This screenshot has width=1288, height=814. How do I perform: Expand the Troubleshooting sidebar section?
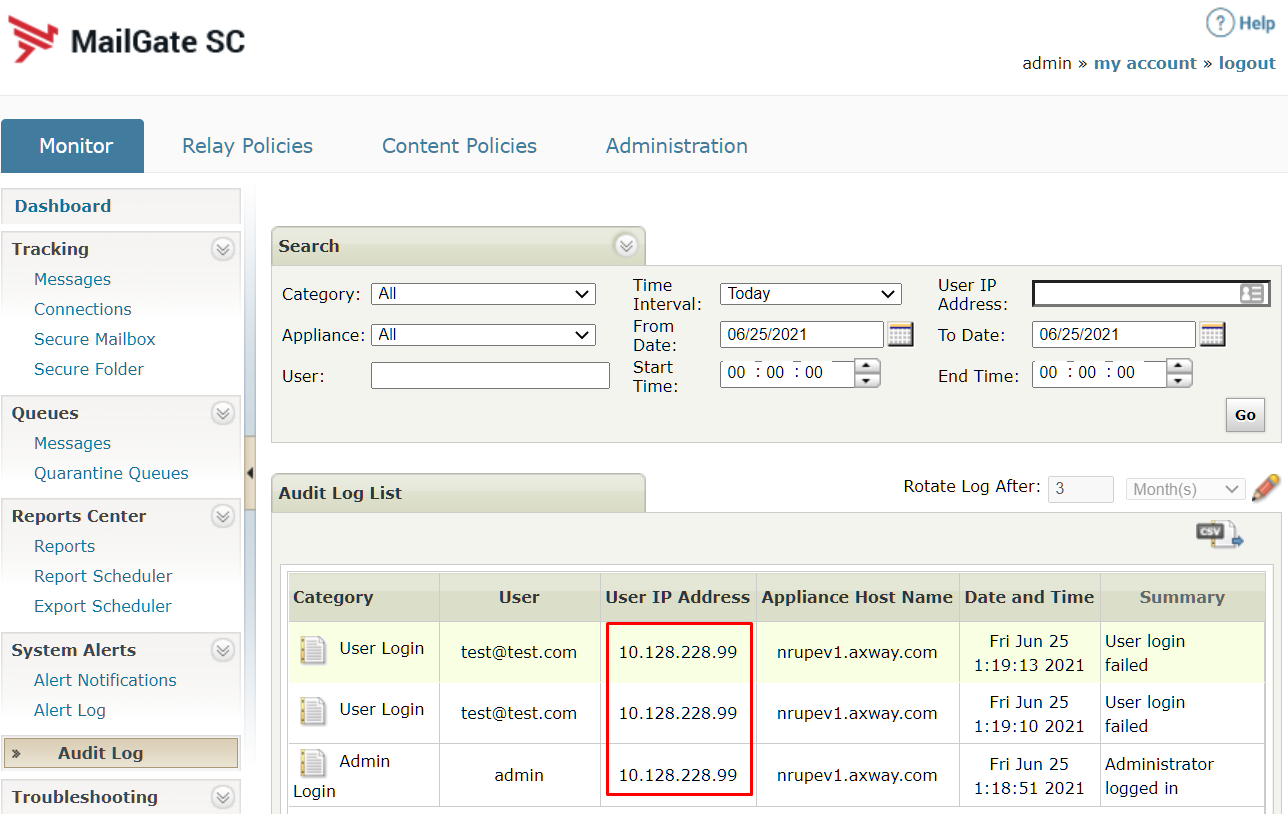pos(223,797)
